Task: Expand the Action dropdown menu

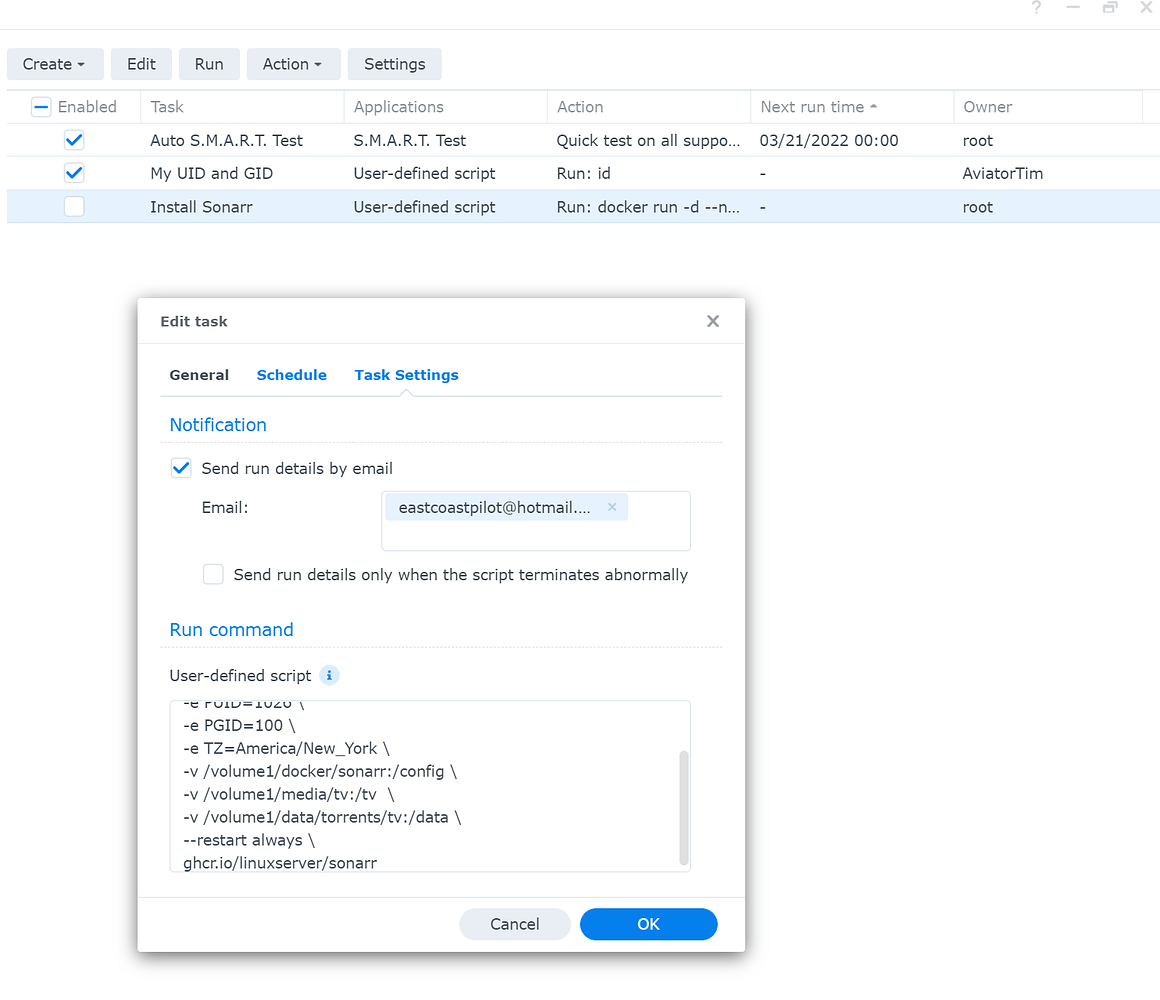Action: [293, 64]
